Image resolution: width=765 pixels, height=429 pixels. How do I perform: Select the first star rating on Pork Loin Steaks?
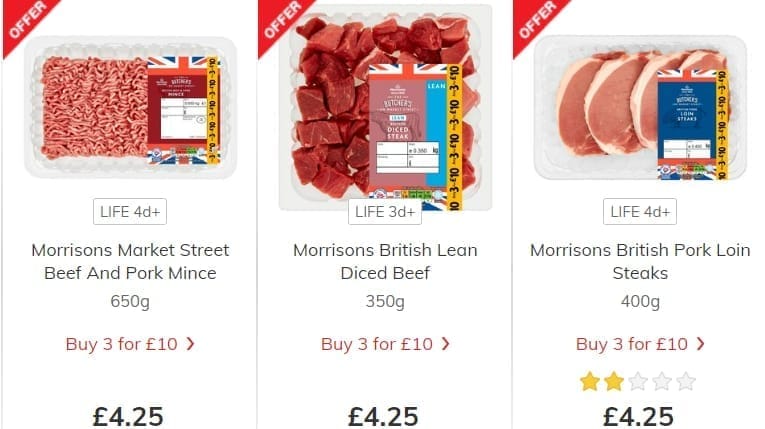tap(590, 382)
